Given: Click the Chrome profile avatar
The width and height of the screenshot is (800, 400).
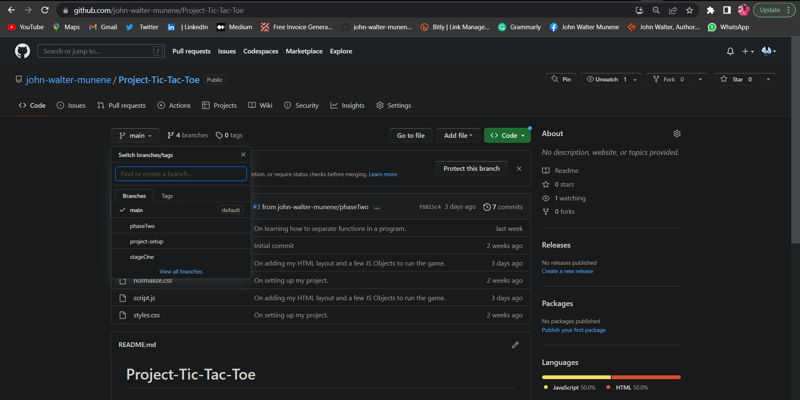Looking at the screenshot, I should (x=743, y=10).
